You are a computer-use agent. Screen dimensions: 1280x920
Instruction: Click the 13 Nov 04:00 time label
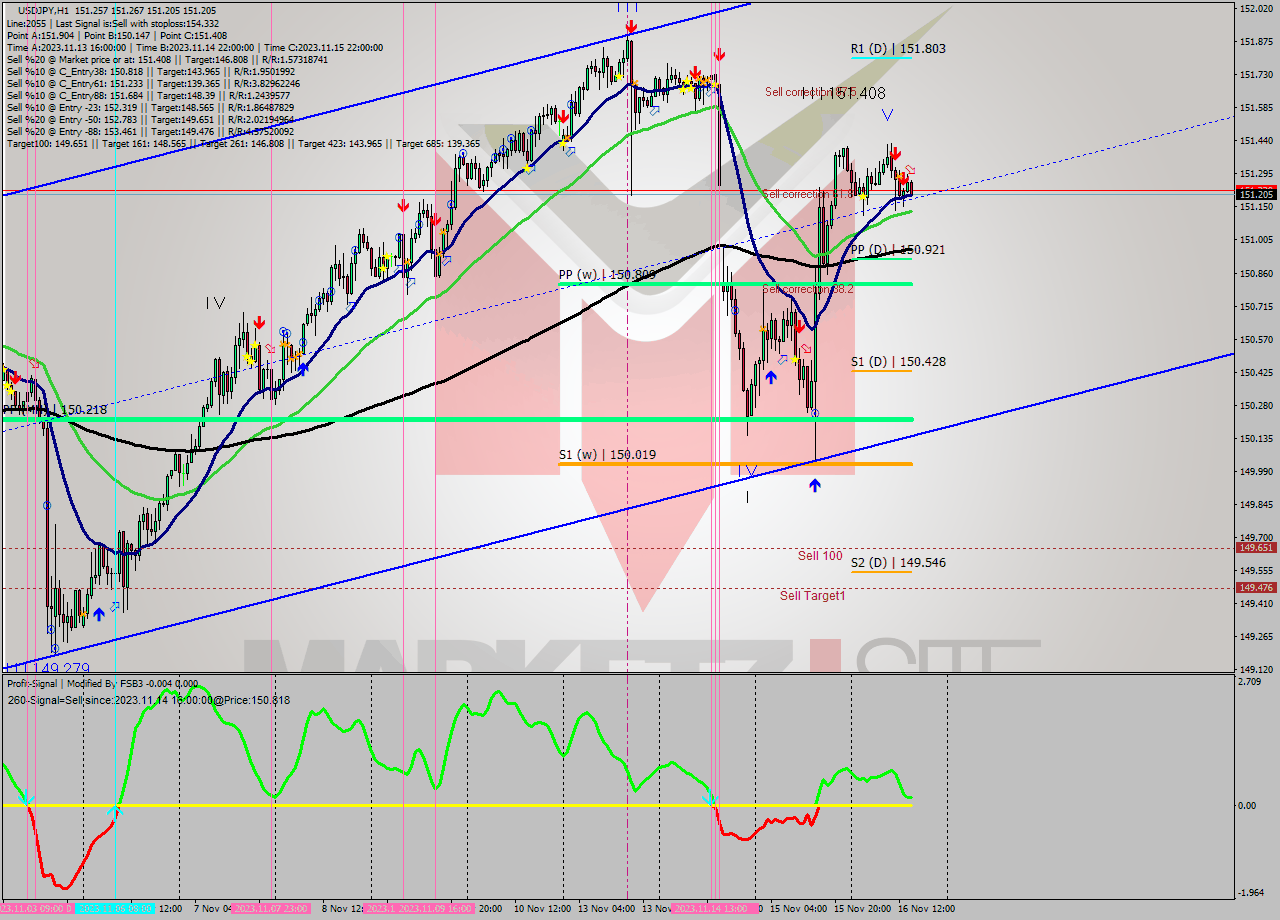pos(607,909)
